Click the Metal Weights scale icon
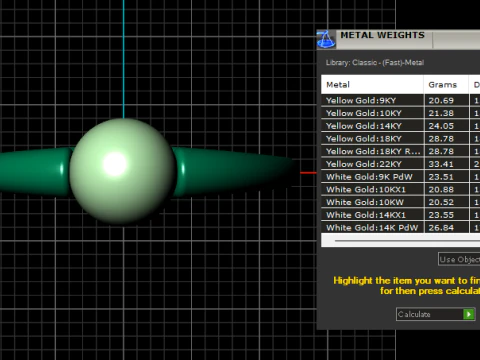480x360 pixels. click(326, 39)
